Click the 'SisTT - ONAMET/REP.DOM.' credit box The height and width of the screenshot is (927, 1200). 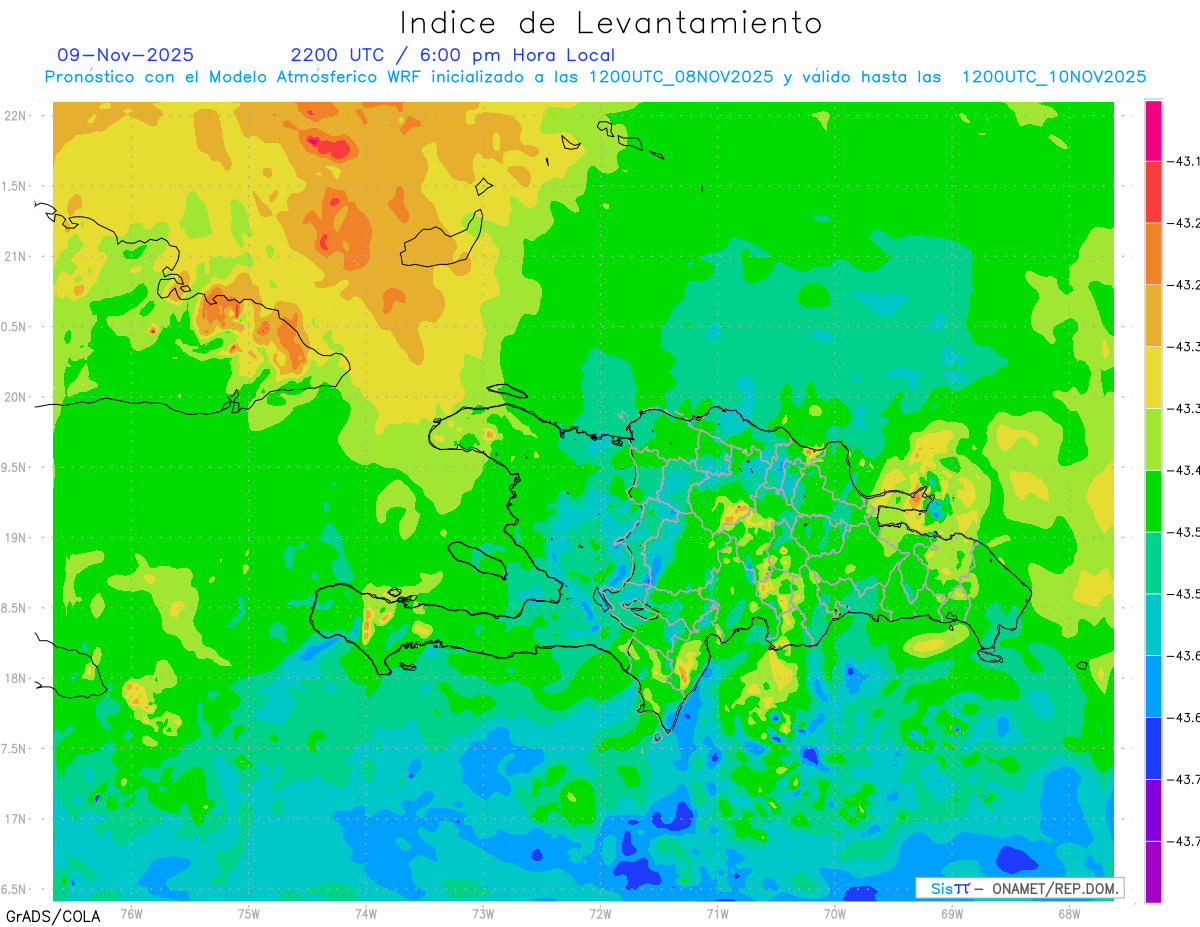click(1020, 888)
